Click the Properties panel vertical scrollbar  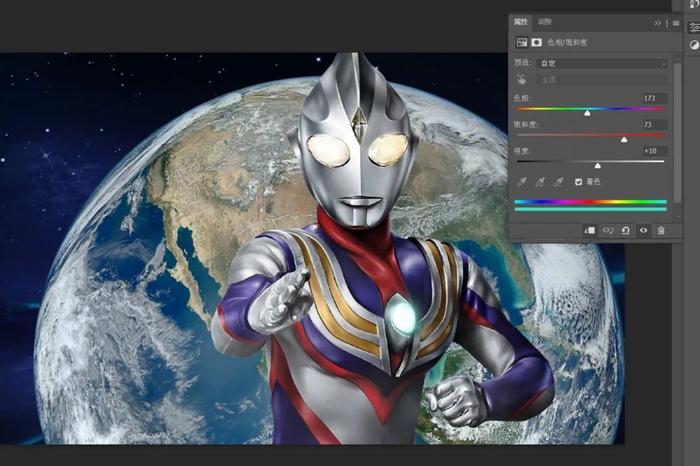click(x=678, y=134)
